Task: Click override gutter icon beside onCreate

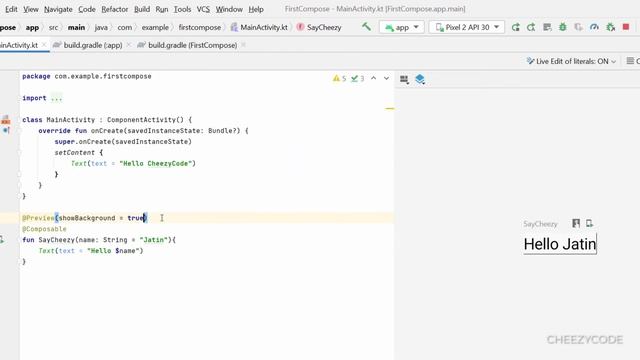Action: 6,131
